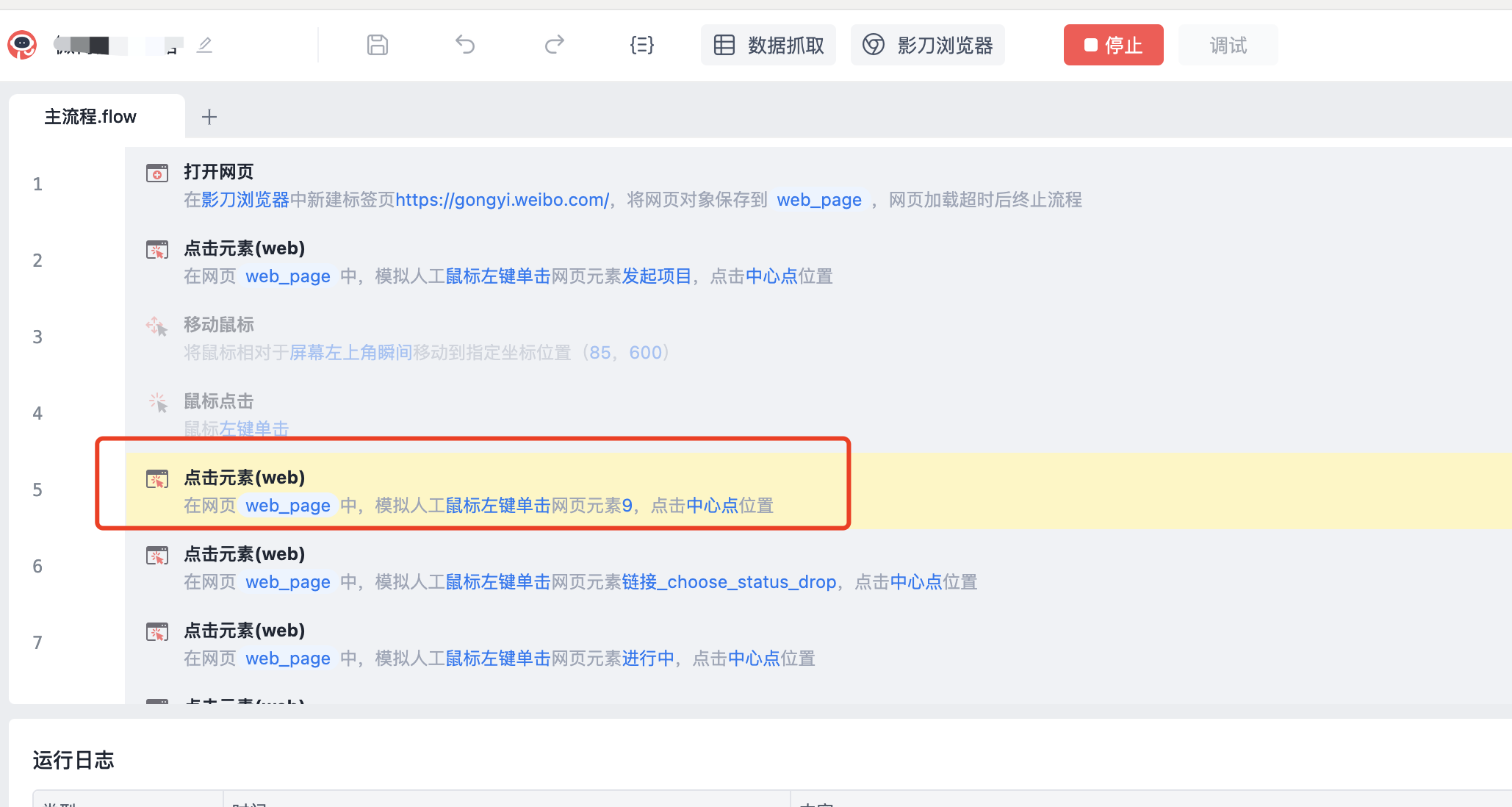
Task: Click the gongyi.weibo.com URL link
Action: pyautogui.click(x=502, y=200)
